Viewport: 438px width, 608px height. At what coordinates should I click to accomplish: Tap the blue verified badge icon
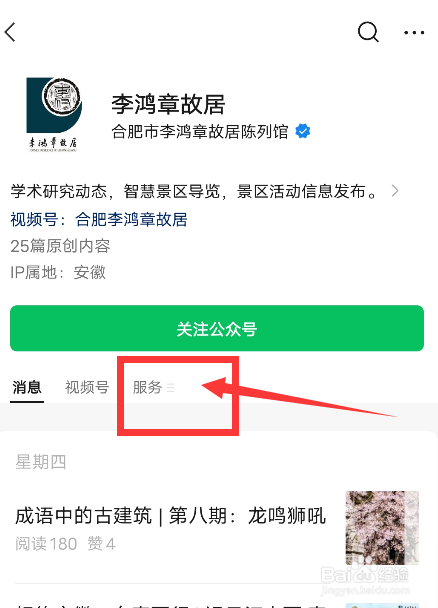click(x=303, y=131)
